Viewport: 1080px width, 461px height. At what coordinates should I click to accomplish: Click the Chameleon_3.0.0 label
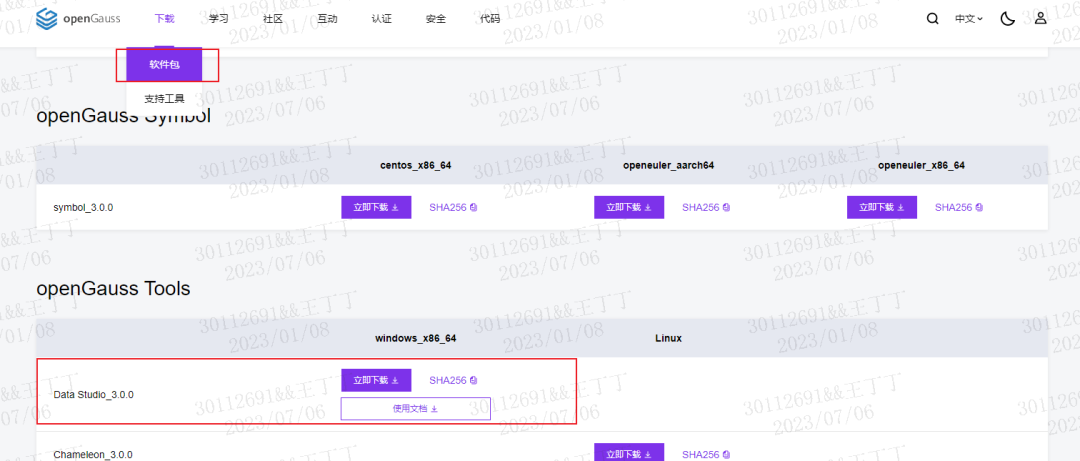point(92,455)
